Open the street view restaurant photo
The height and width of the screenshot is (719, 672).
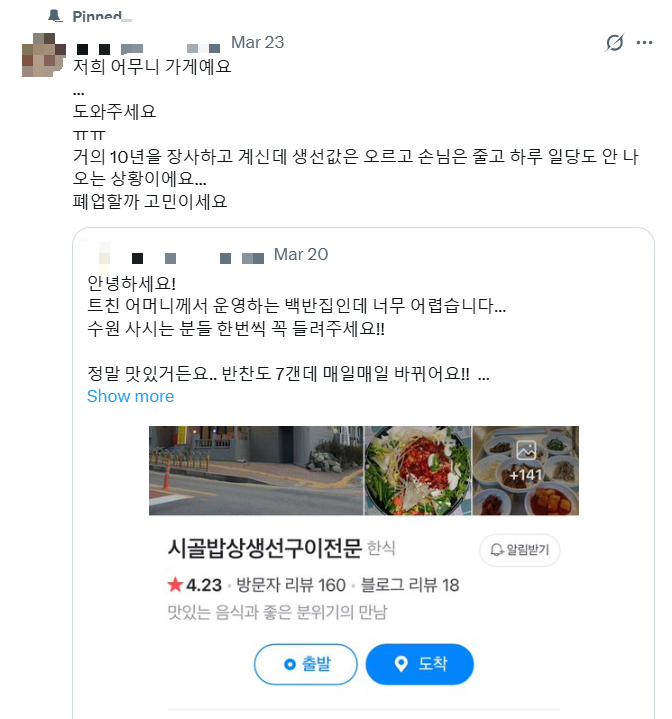(x=256, y=470)
